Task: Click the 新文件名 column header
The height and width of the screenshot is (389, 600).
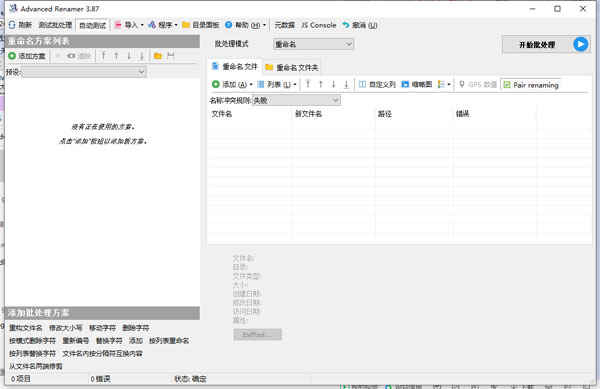Action: click(x=334, y=114)
